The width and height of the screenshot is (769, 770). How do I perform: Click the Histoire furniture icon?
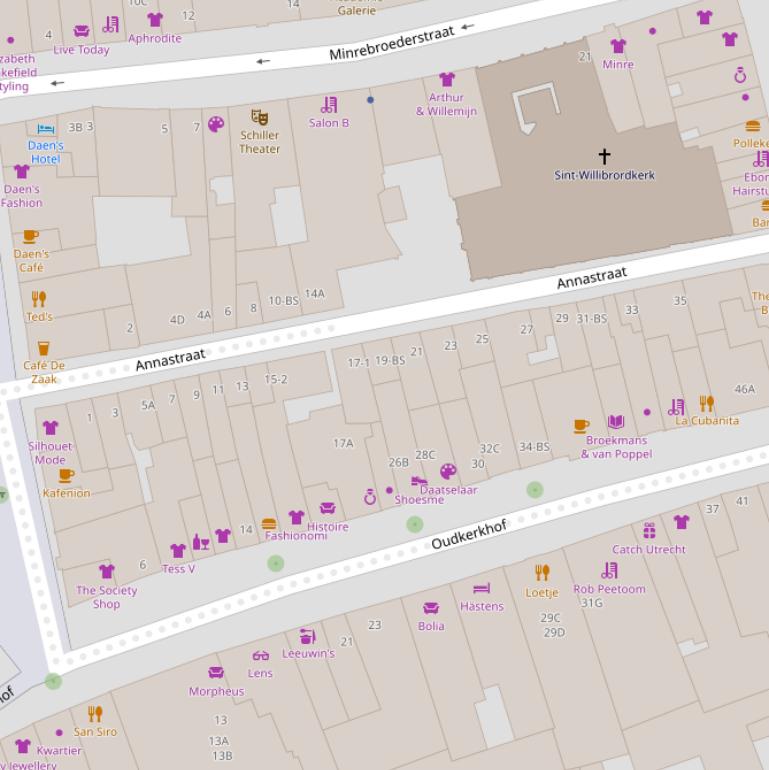(327, 510)
